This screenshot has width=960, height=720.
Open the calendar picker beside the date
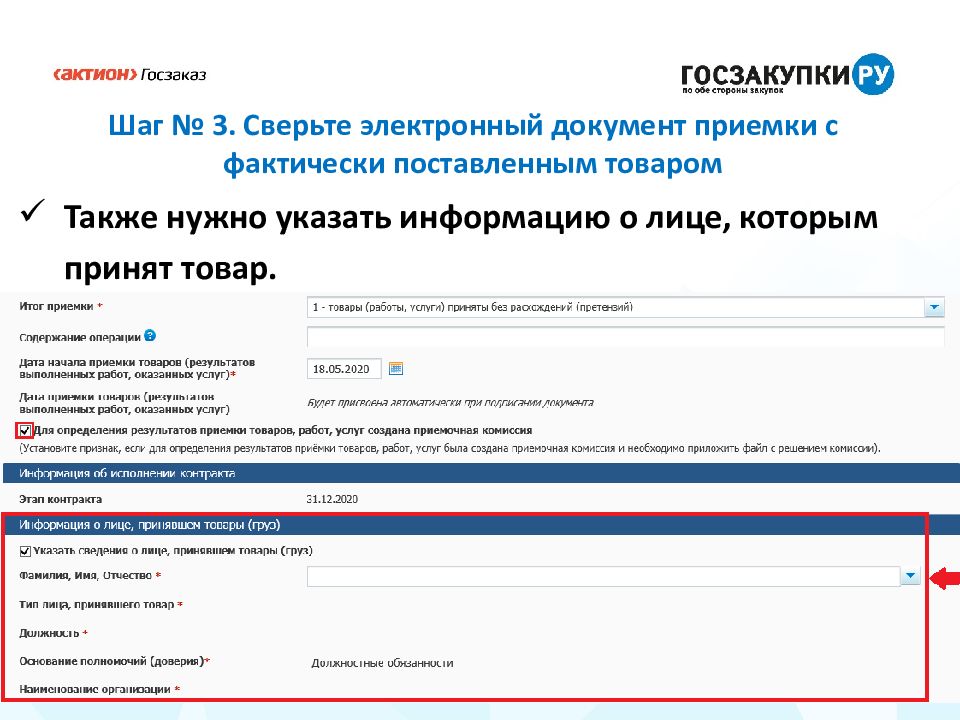click(x=395, y=368)
